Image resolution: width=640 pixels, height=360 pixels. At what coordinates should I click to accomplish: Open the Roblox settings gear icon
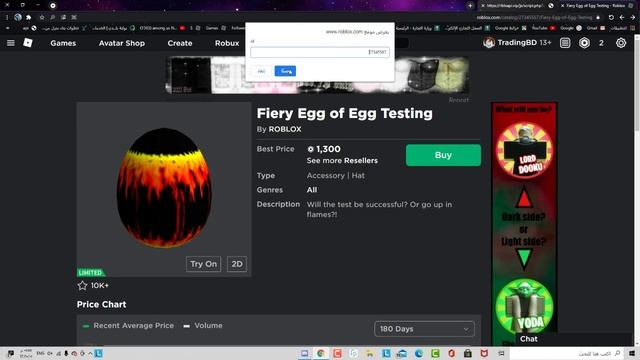click(x=621, y=43)
